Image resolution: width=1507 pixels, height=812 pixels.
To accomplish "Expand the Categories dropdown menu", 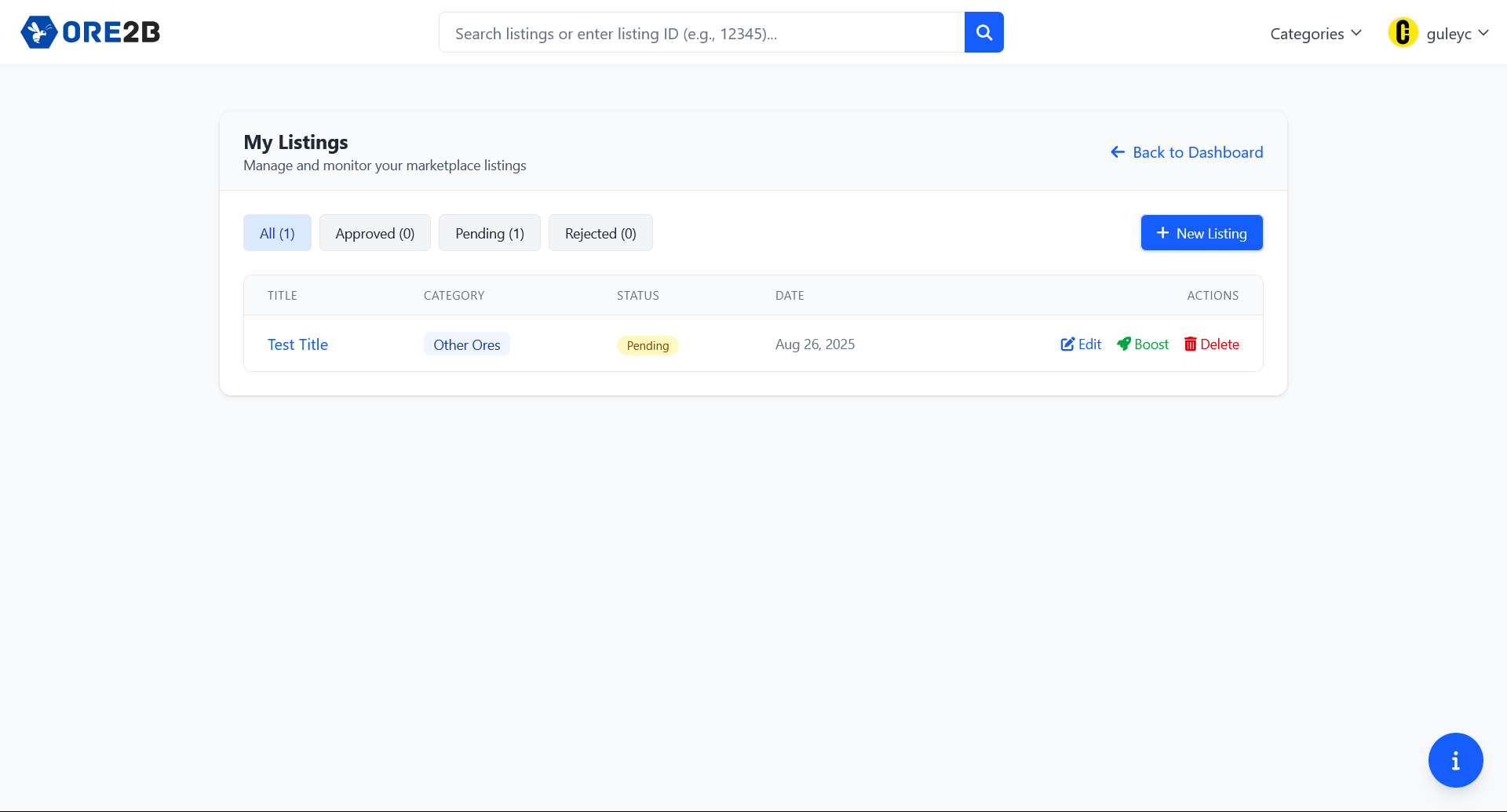I will tap(1315, 34).
